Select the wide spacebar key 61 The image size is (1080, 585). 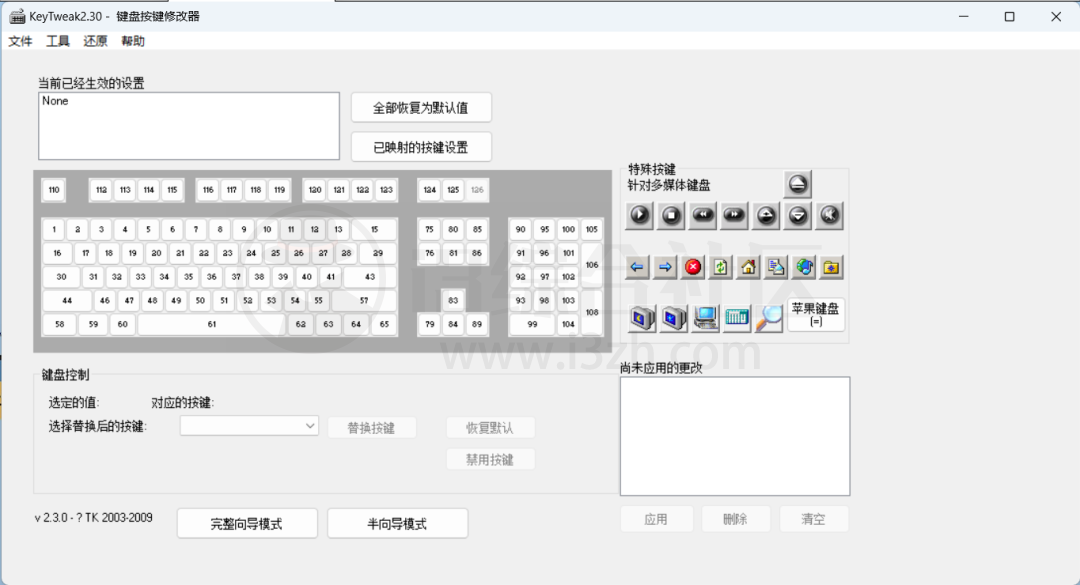tap(211, 324)
